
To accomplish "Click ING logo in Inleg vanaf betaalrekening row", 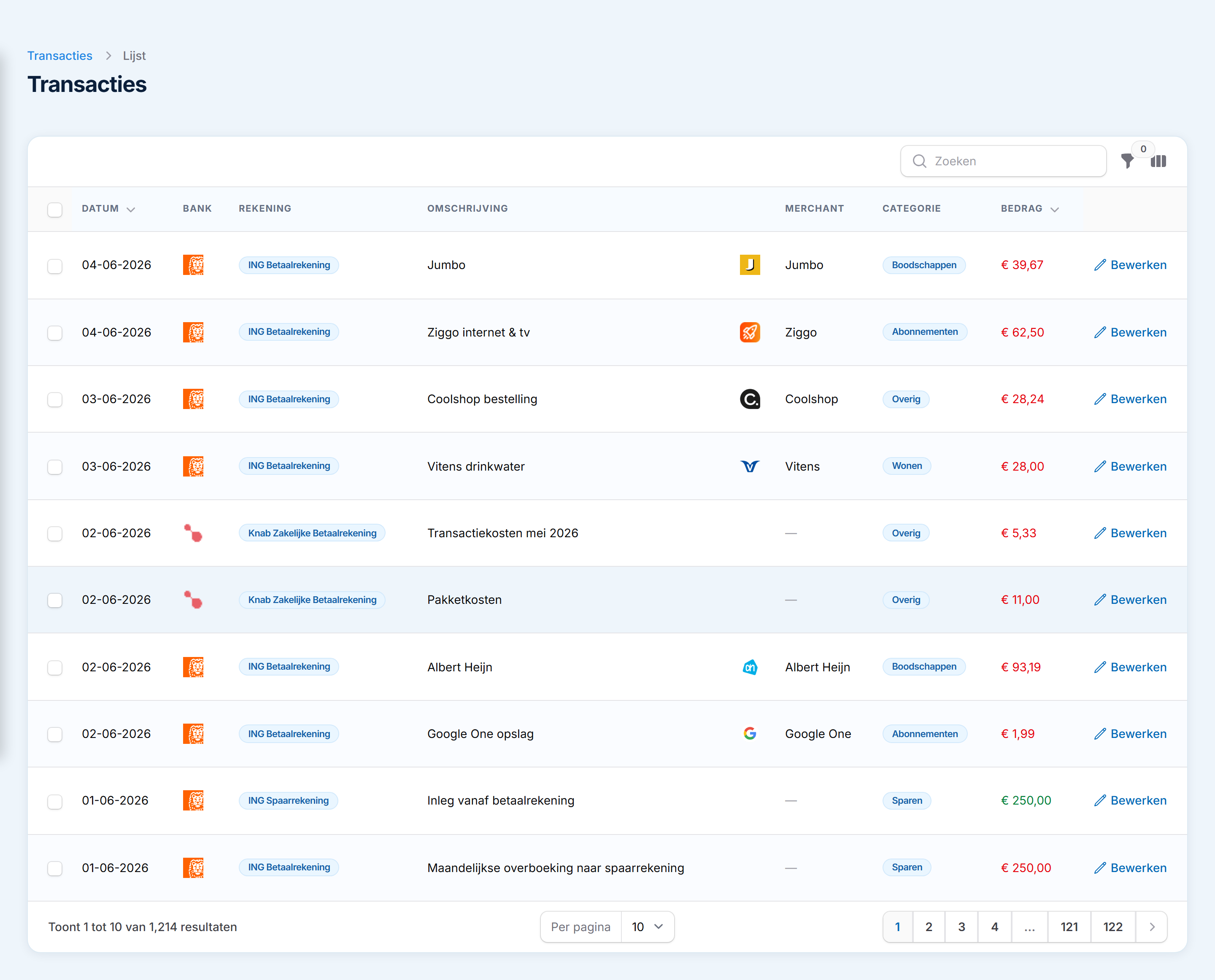I will click(x=193, y=800).
